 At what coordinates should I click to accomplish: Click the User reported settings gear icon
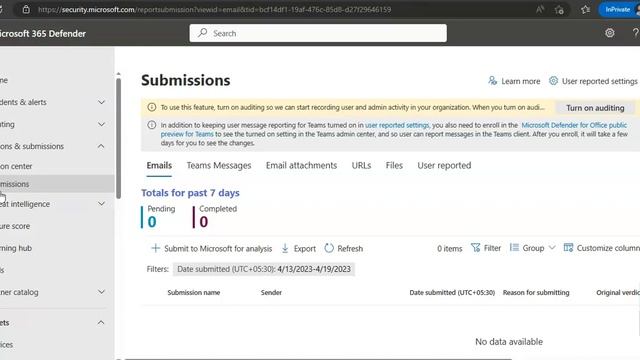(553, 80)
